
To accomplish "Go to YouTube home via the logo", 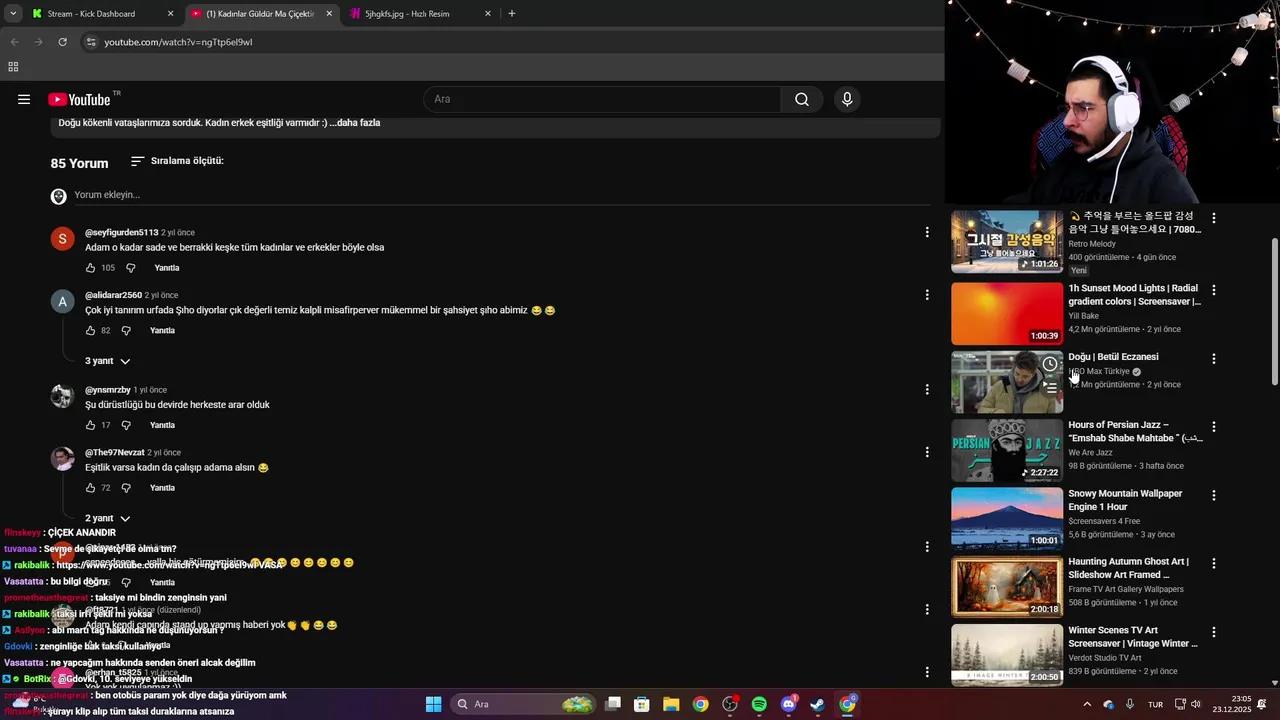I will pyautogui.click(x=79, y=99).
